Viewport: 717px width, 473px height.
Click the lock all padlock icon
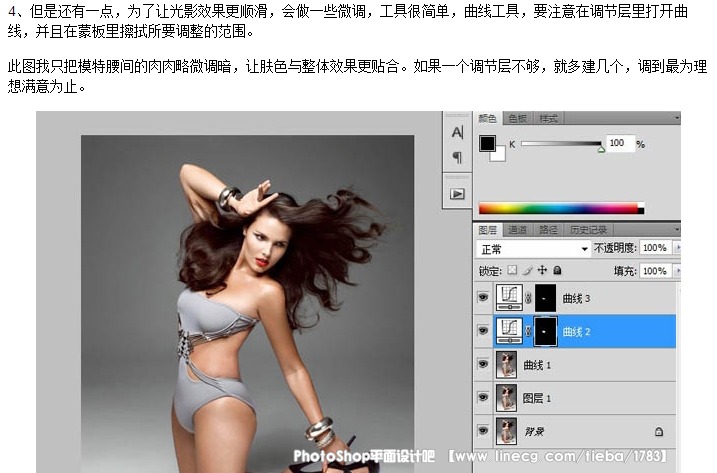[x=557, y=271]
